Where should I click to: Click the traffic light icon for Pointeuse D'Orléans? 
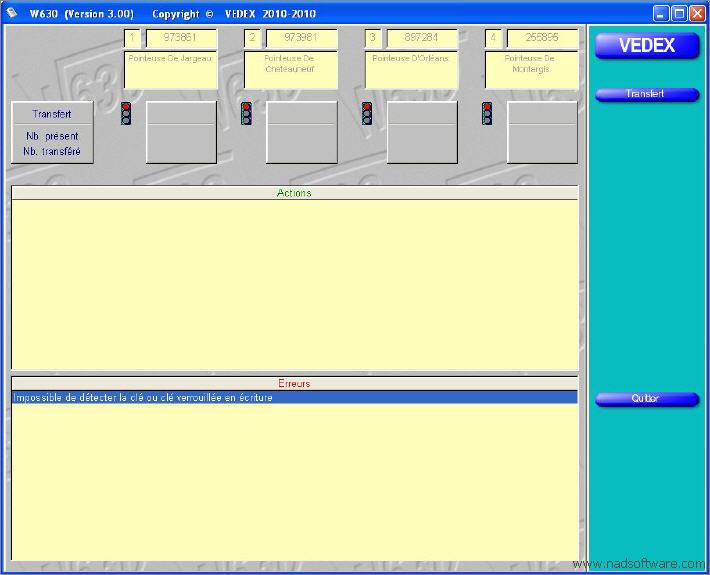pyautogui.click(x=367, y=114)
